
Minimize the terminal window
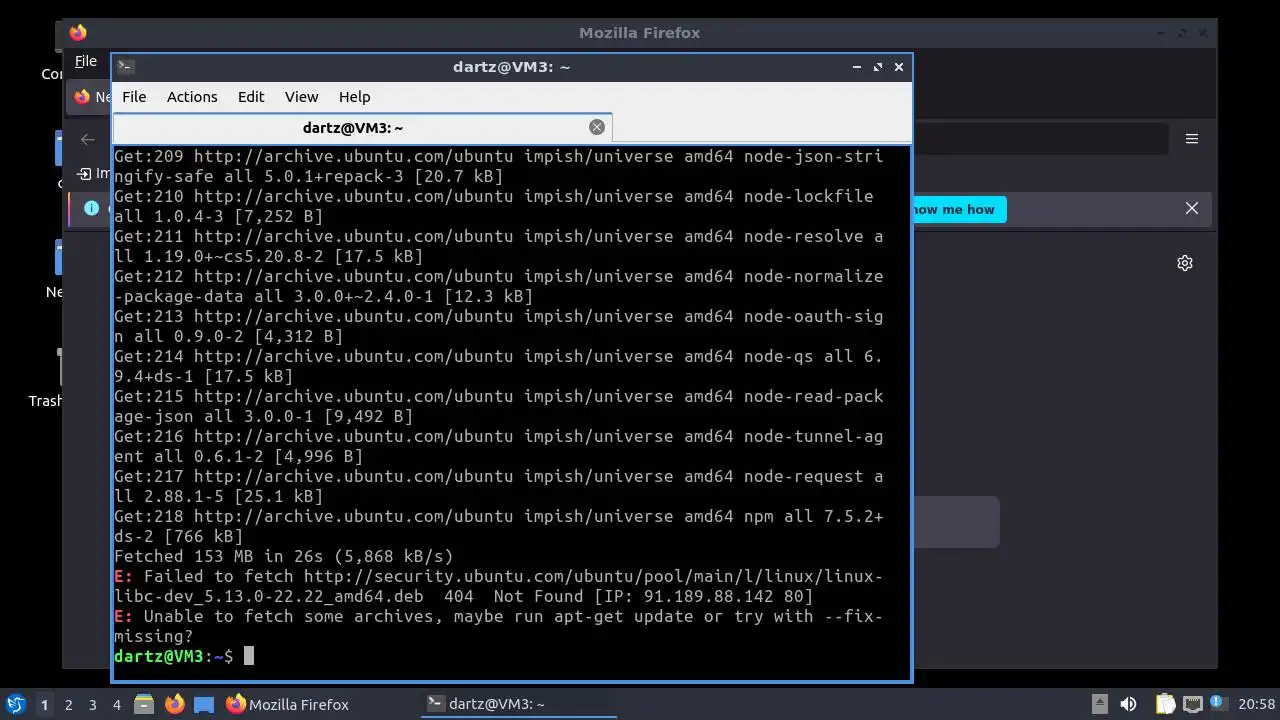point(857,67)
